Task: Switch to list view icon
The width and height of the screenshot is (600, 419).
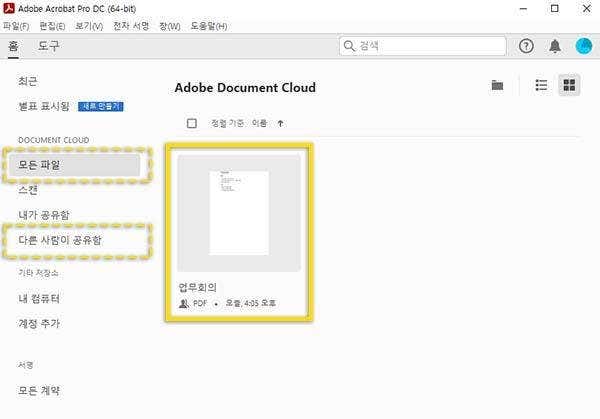Action: (x=541, y=85)
